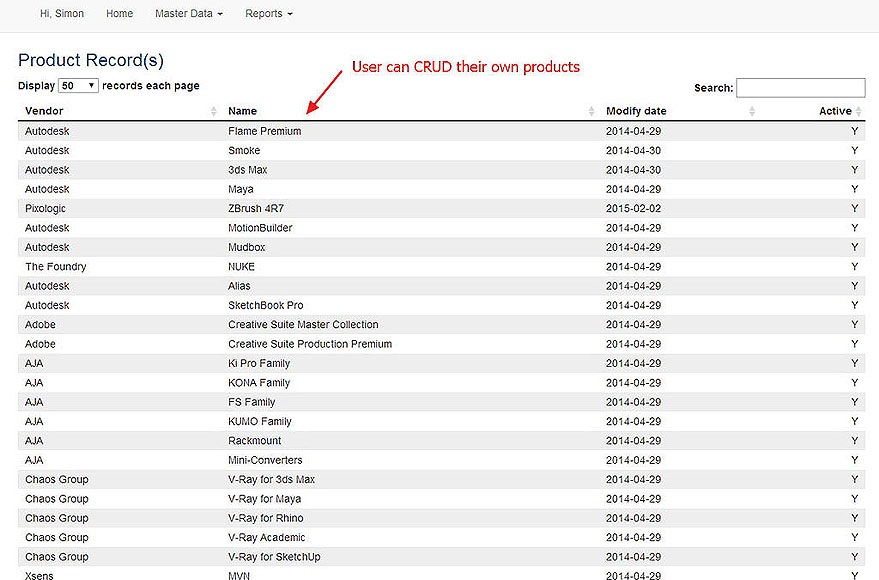This screenshot has width=879, height=580.
Task: Open the Rackmount product record
Action: (255, 441)
